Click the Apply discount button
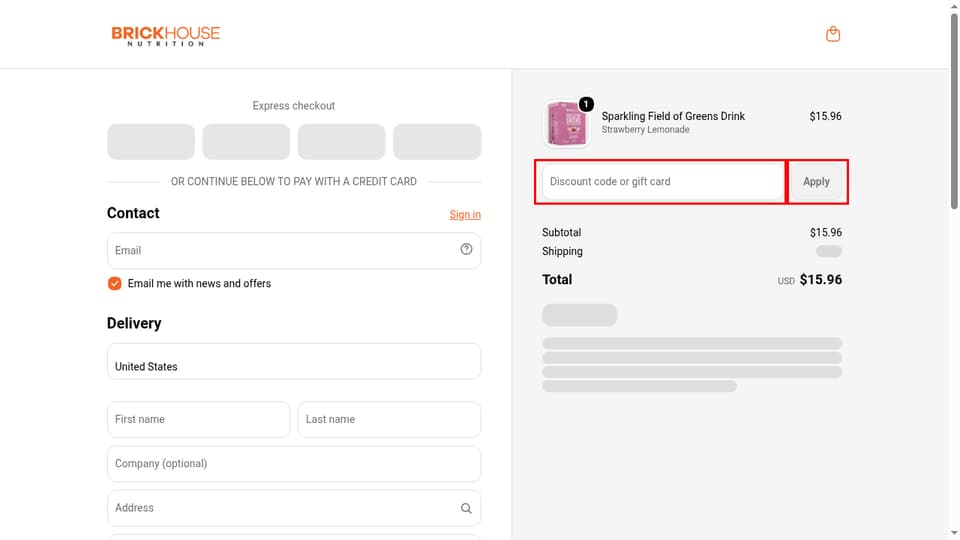The width and height of the screenshot is (960, 540). tap(816, 182)
